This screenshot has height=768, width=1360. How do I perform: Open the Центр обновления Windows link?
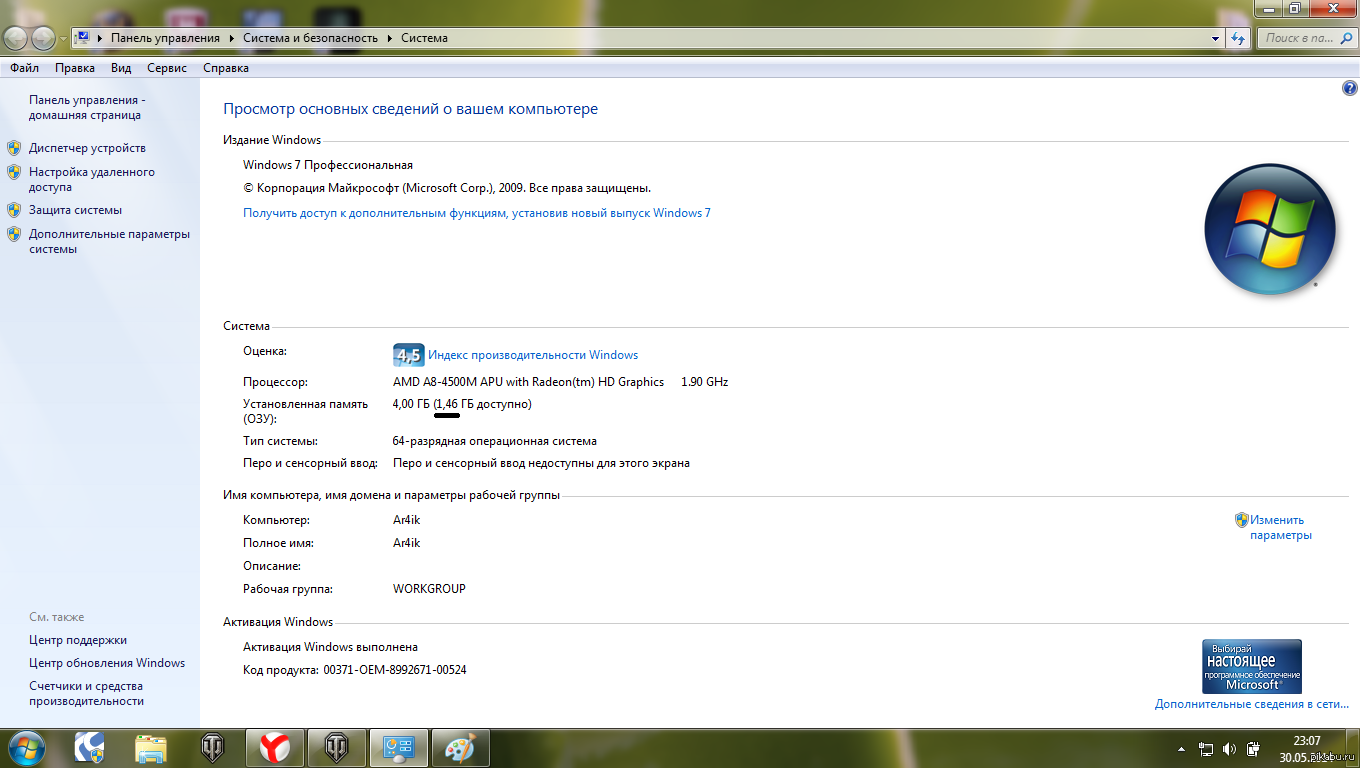point(107,663)
